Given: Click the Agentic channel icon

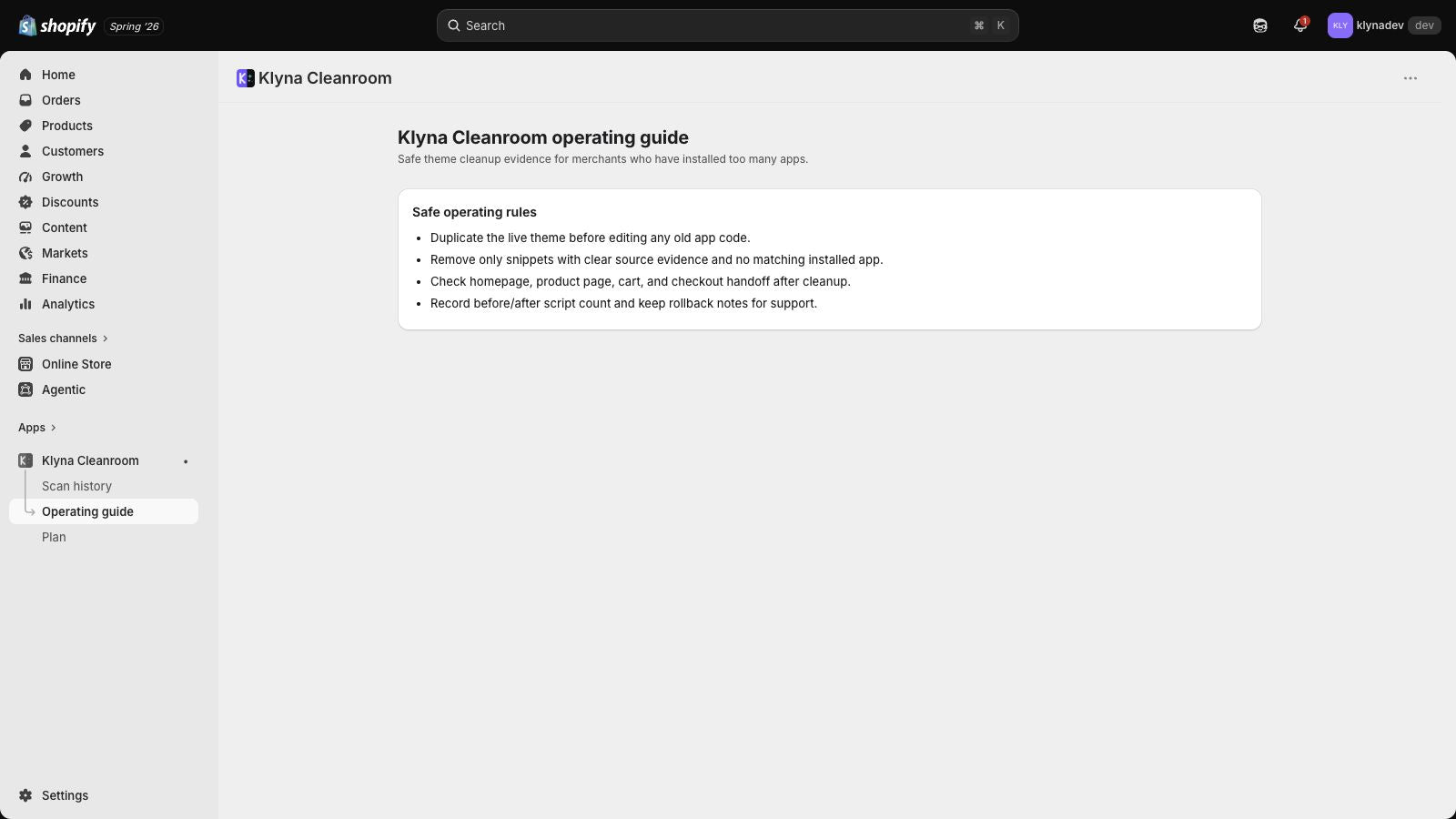Looking at the screenshot, I should click(25, 389).
